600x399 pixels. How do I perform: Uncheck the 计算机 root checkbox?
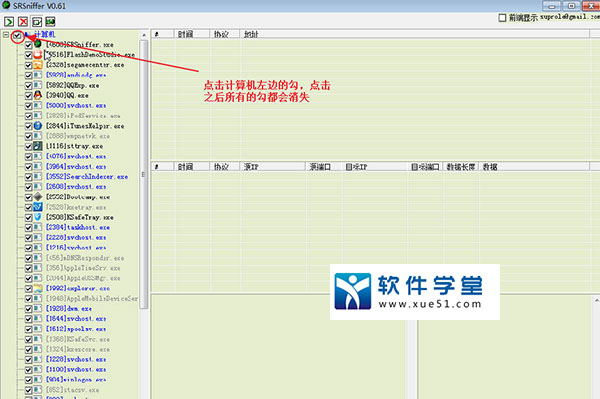click(x=17, y=35)
